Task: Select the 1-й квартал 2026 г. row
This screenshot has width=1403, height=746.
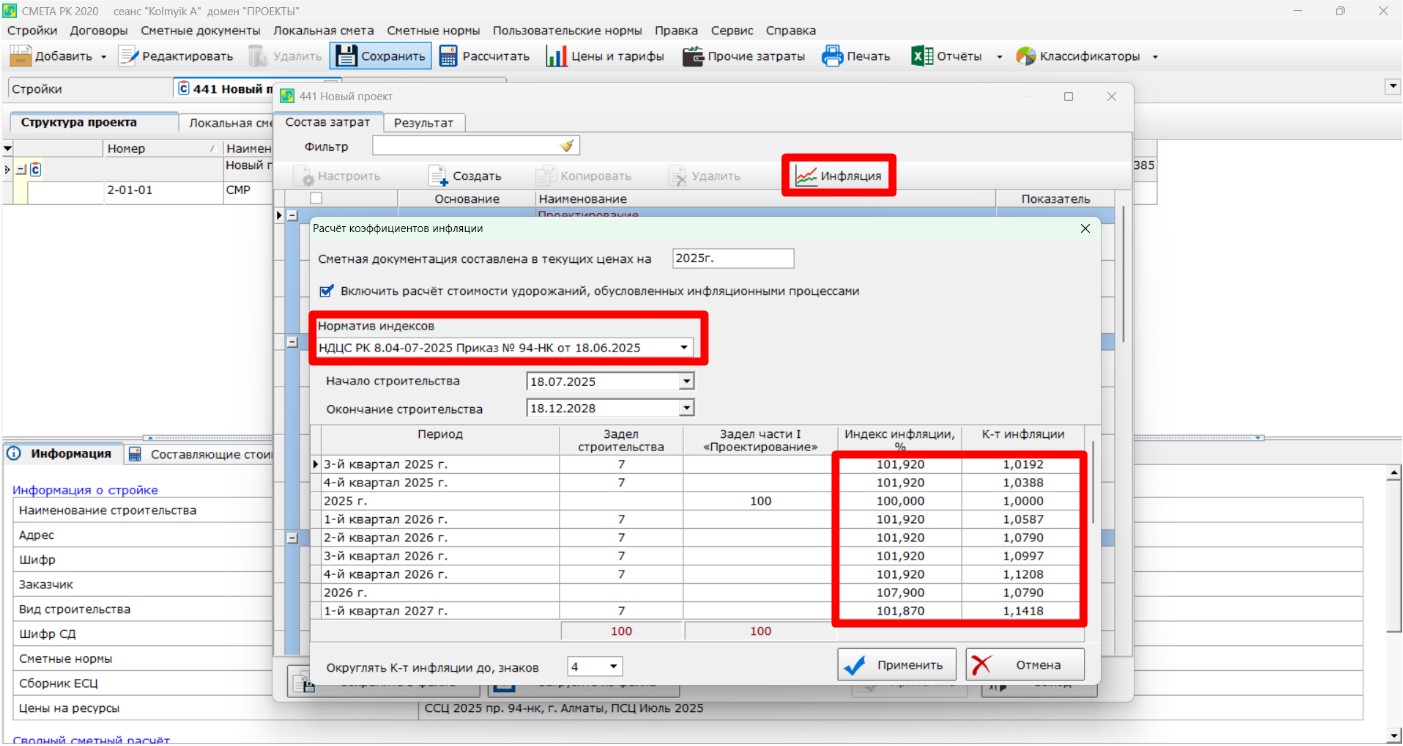Action: click(698, 519)
